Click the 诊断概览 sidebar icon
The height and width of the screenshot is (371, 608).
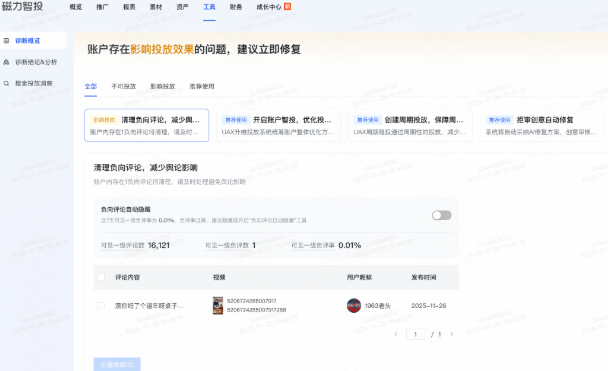tap(6, 41)
